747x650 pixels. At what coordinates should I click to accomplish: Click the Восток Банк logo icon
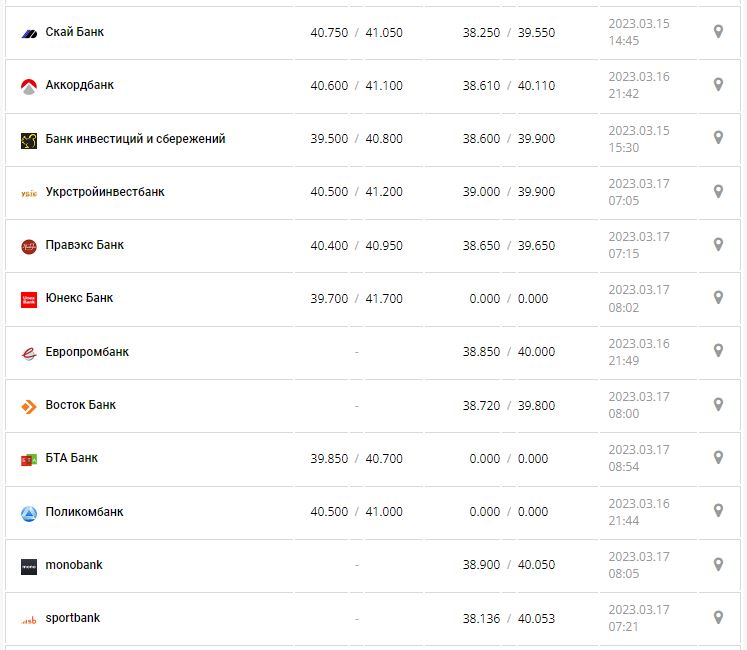tap(29, 406)
